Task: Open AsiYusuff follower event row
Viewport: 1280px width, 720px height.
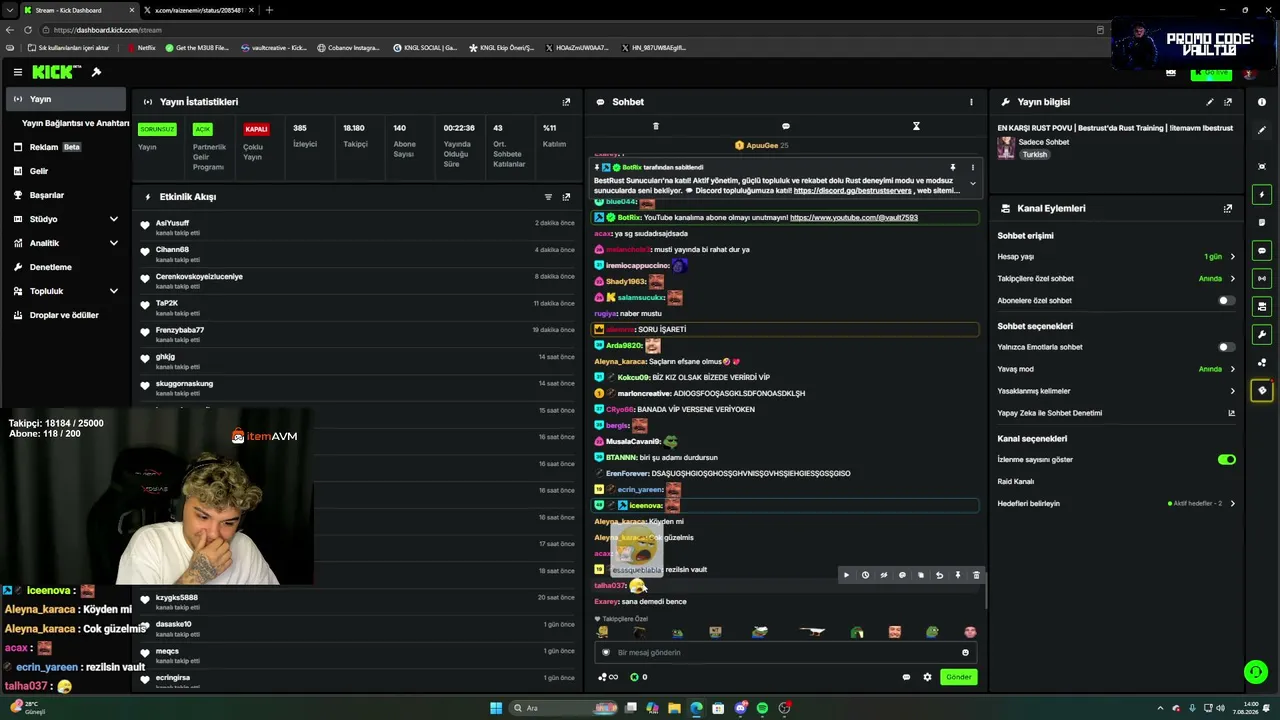Action: pyautogui.click(x=358, y=227)
